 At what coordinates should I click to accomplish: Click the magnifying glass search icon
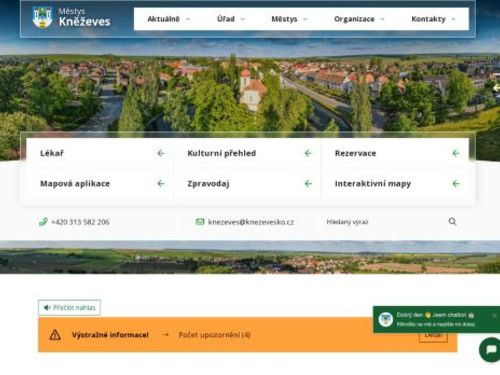click(x=452, y=221)
